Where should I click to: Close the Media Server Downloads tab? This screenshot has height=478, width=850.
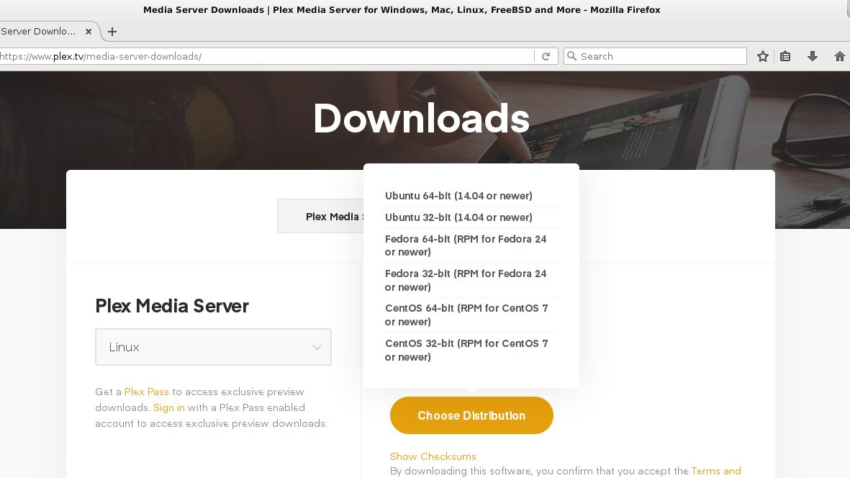tap(88, 31)
